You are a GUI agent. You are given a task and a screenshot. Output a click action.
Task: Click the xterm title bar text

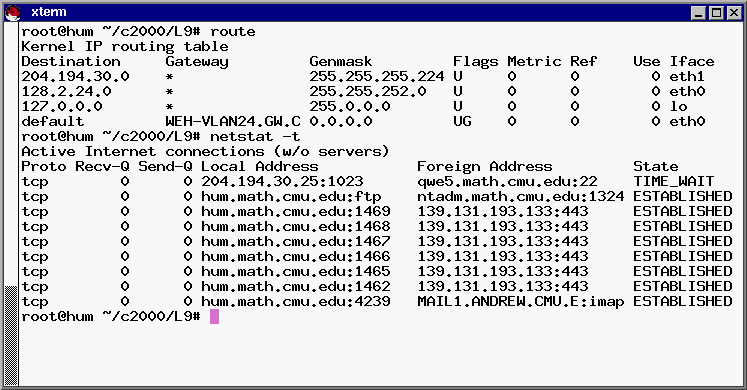[49, 12]
